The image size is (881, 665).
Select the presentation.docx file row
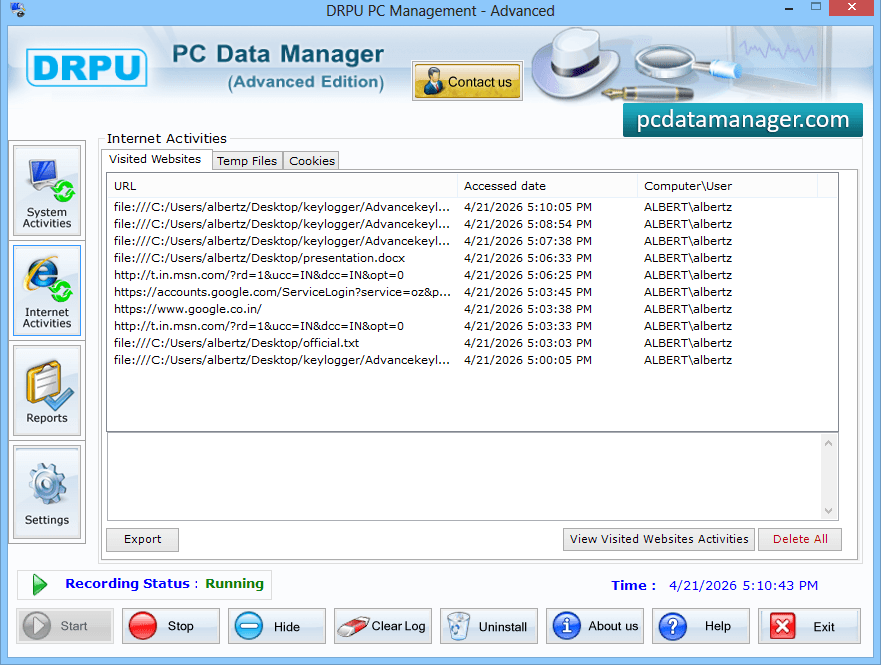pos(472,258)
